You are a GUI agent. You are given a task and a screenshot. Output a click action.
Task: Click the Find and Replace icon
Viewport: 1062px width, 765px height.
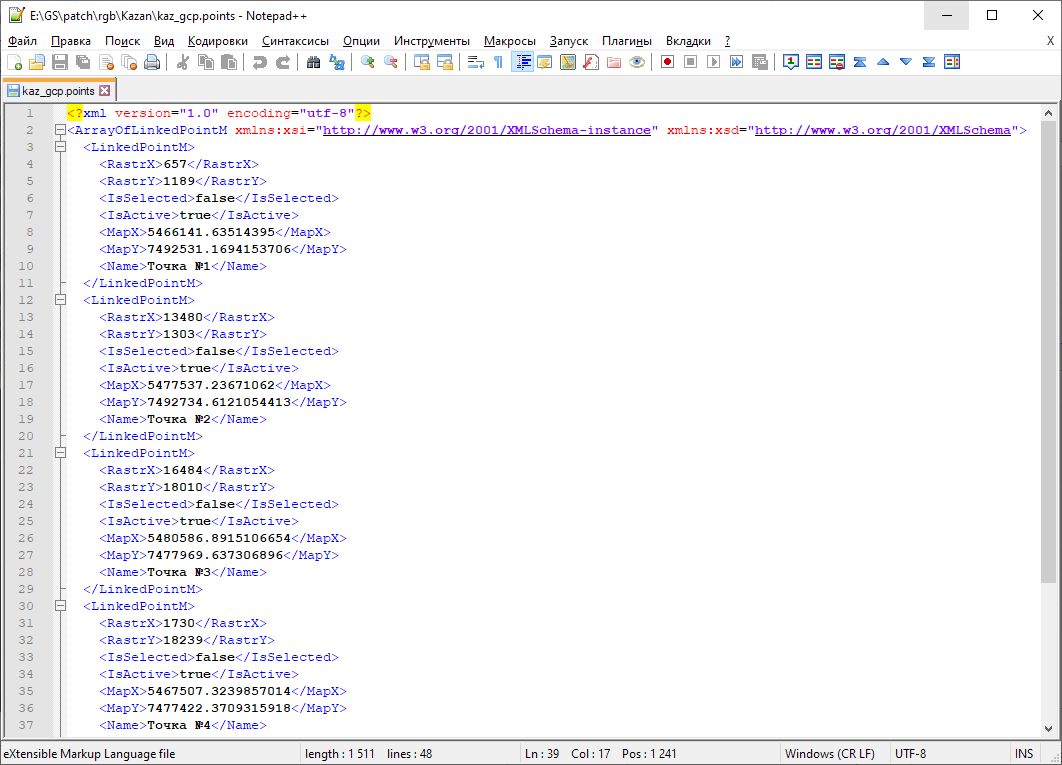pos(337,62)
